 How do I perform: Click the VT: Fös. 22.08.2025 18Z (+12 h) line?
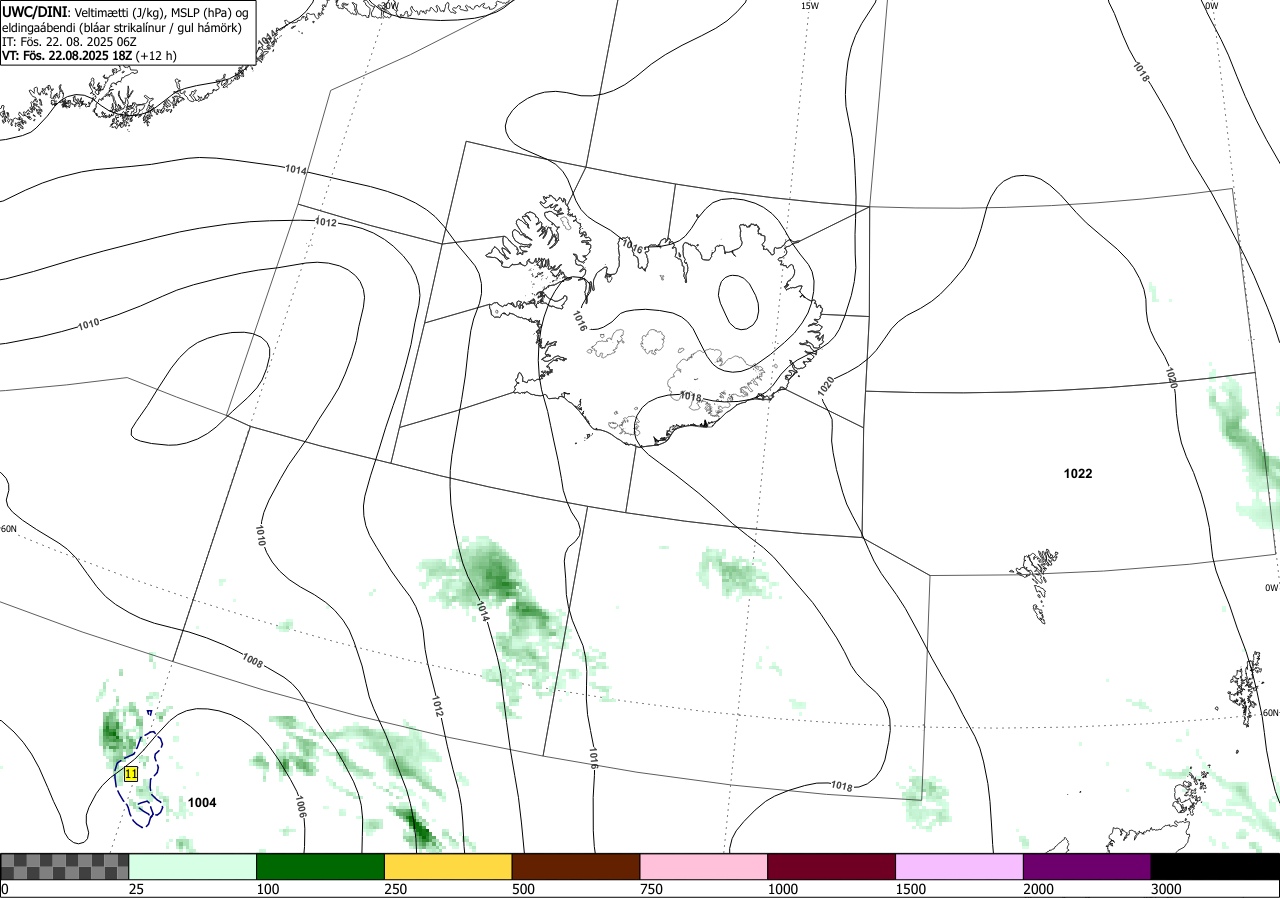click(90, 57)
